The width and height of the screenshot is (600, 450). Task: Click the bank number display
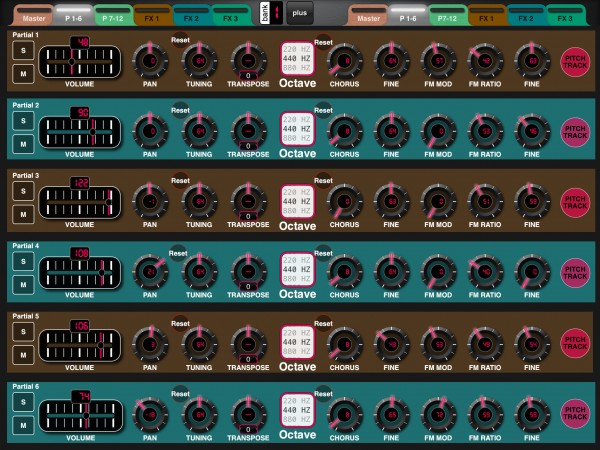tap(276, 13)
